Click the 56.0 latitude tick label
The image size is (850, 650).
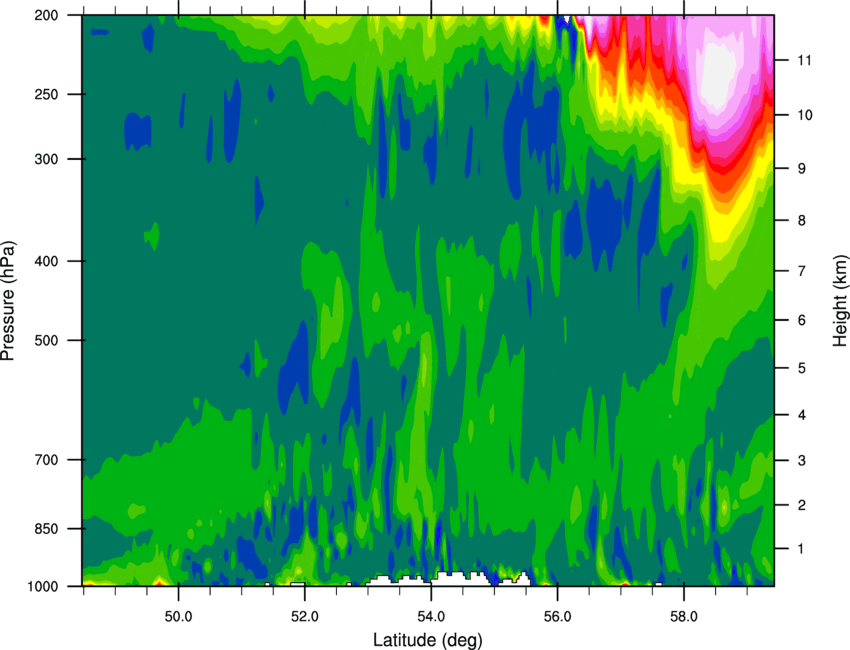pyautogui.click(x=558, y=617)
